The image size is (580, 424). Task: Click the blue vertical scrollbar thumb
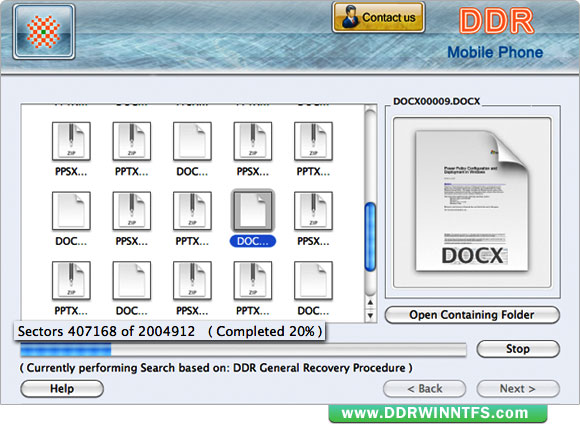pyautogui.click(x=370, y=237)
